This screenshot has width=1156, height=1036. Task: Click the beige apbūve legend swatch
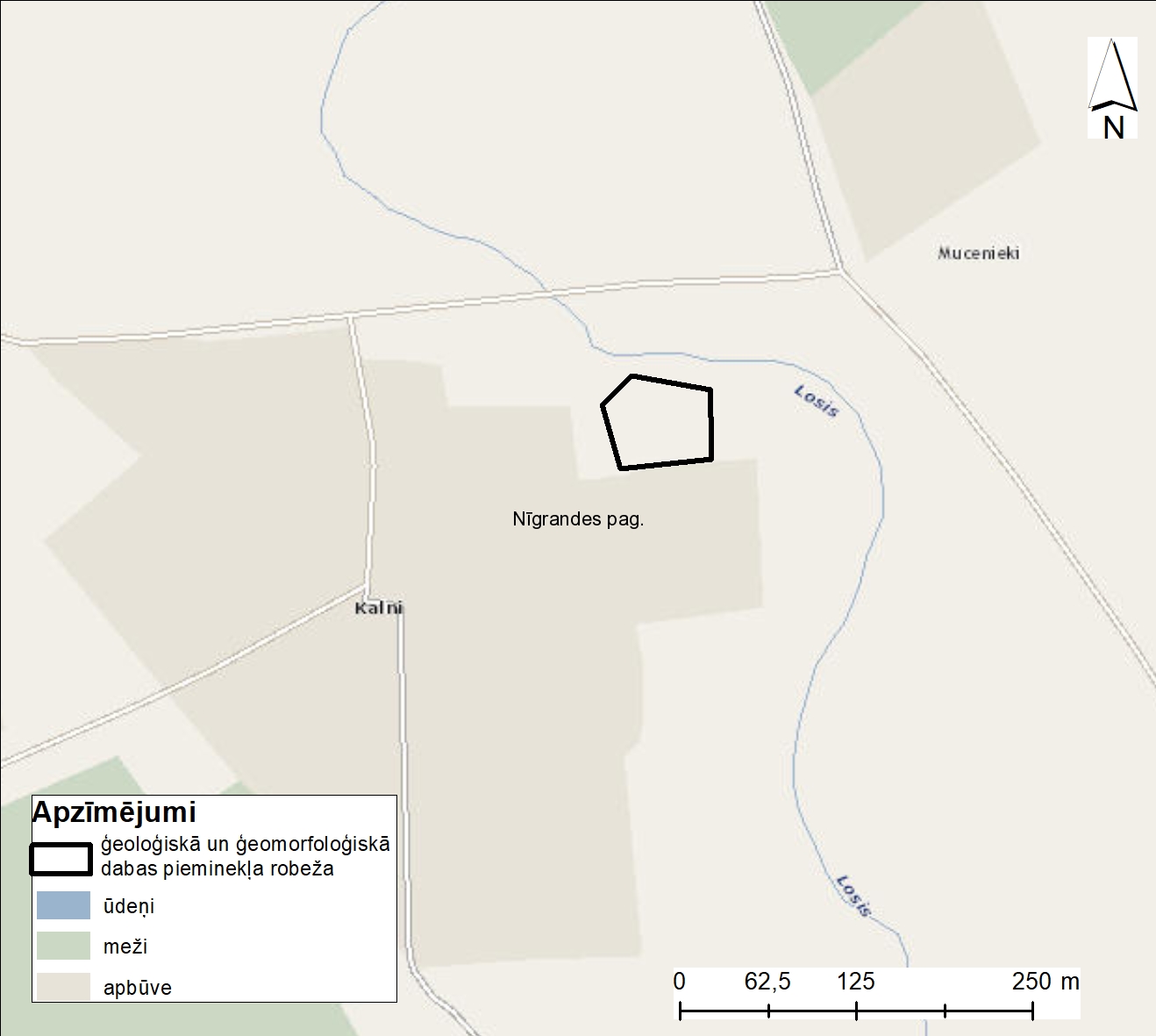63,986
